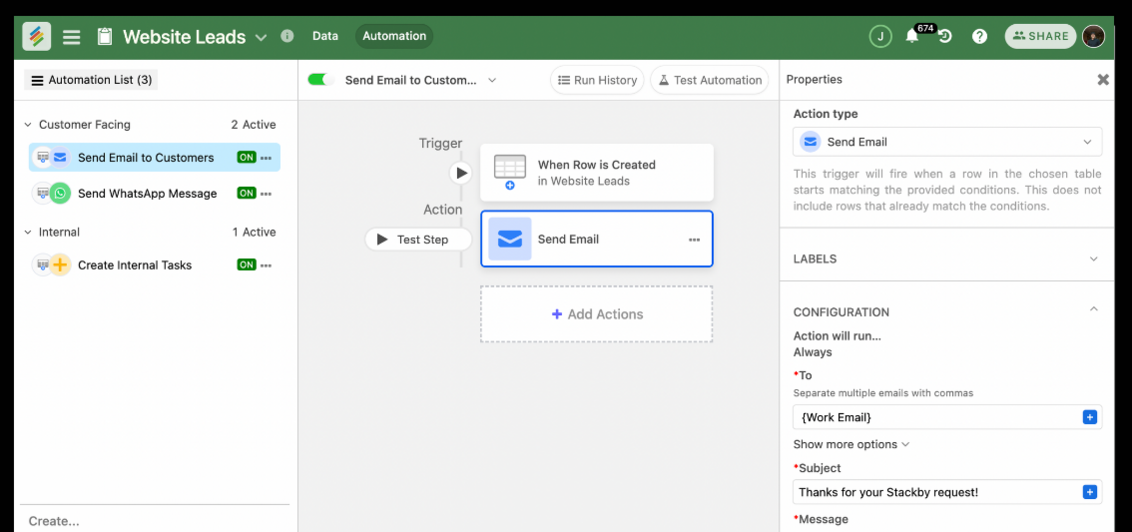Select the When Row is Created trigger card
The image size is (1132, 532).
pos(597,173)
